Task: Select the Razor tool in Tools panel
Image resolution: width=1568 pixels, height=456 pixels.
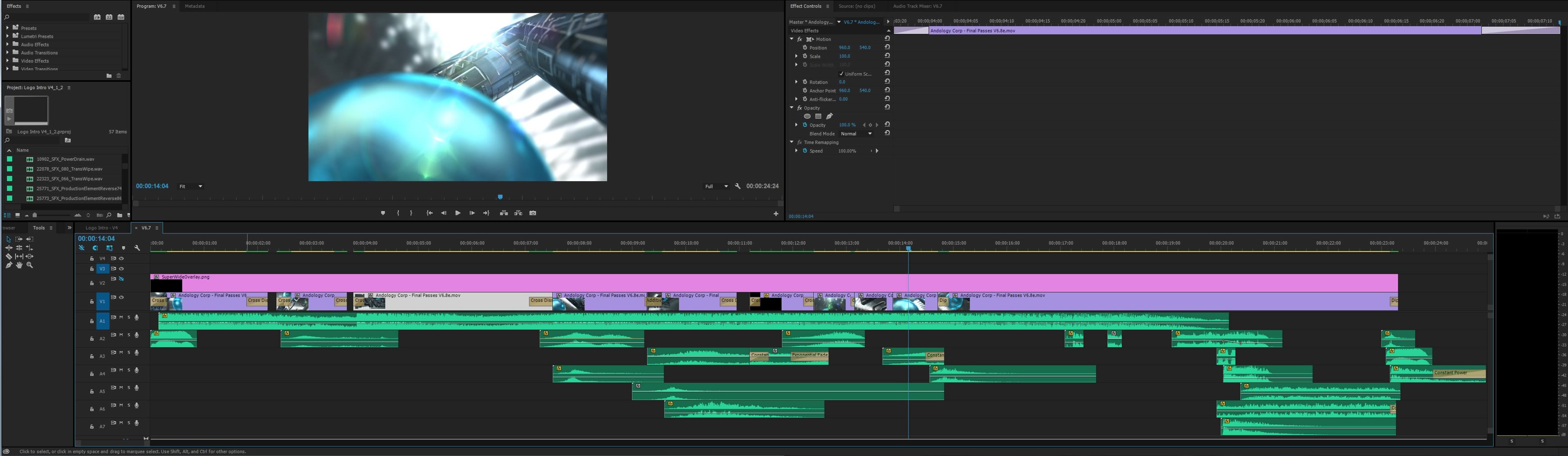Action: tap(9, 257)
